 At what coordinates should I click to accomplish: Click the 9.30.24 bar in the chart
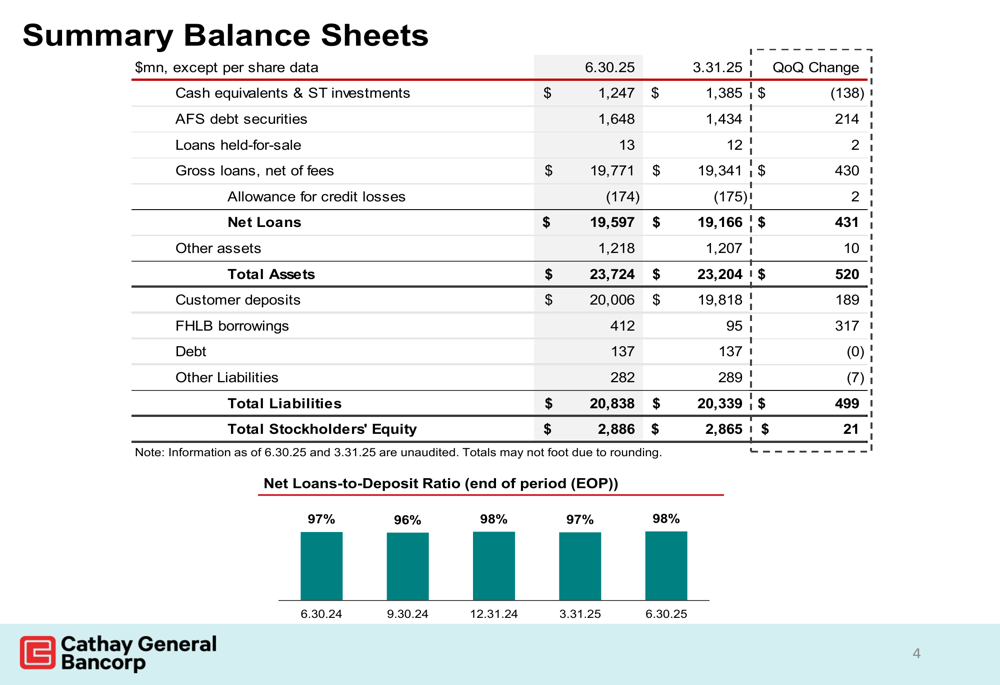408,566
